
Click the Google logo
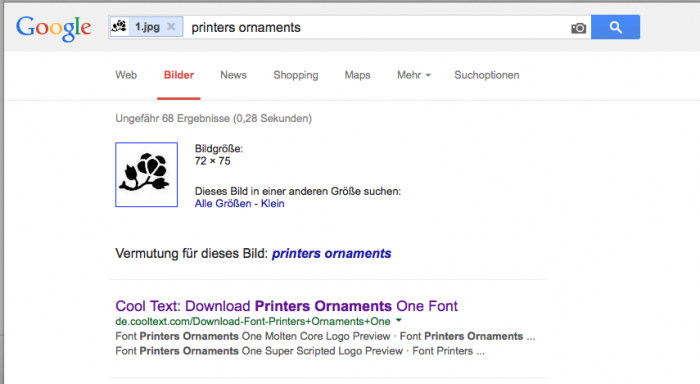coord(54,28)
